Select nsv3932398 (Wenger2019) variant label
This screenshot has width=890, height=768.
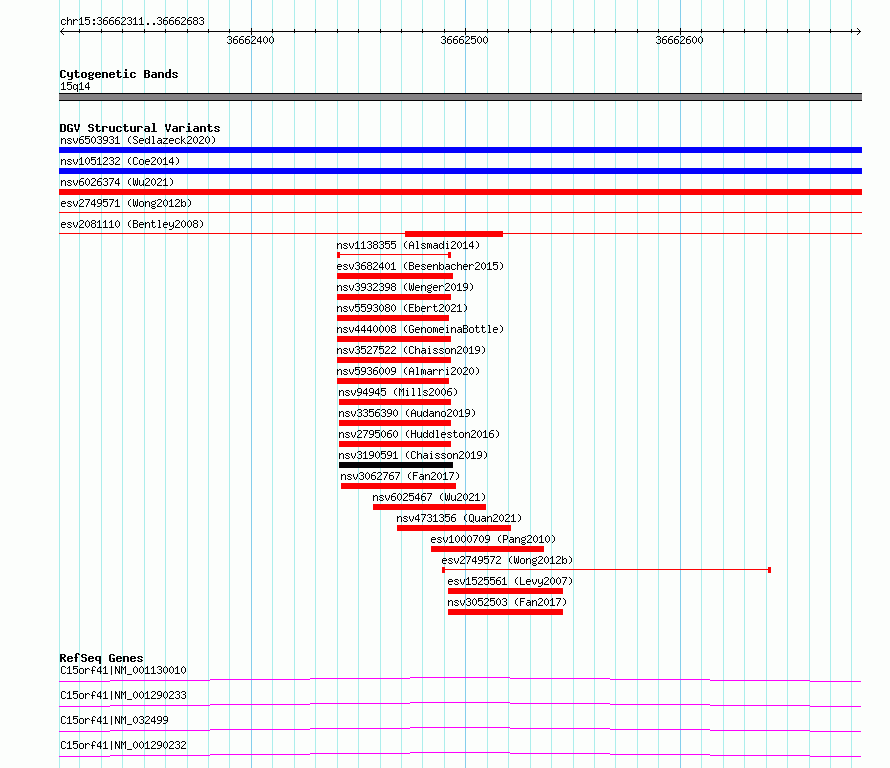click(x=405, y=287)
